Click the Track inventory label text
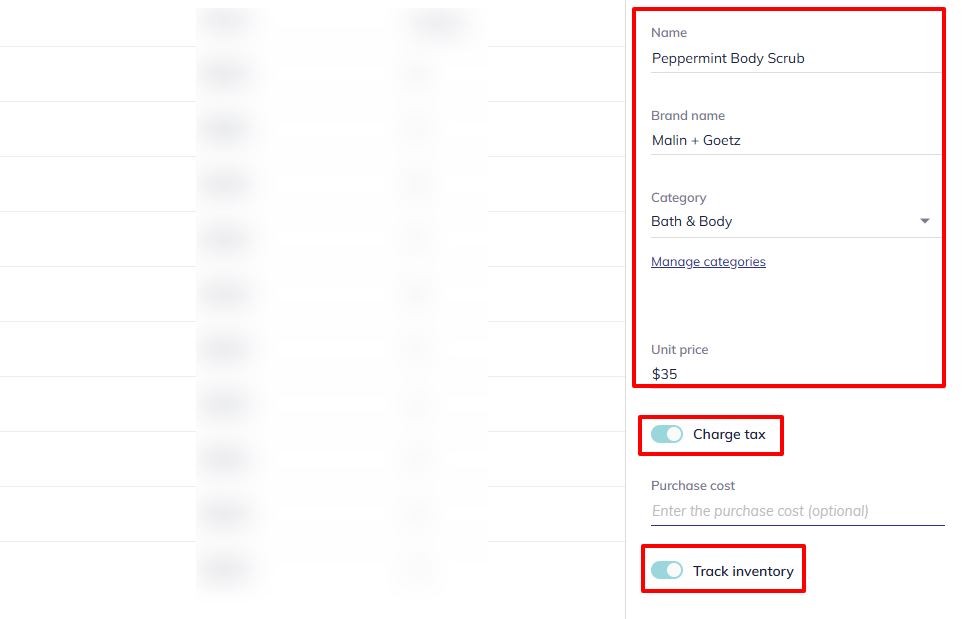 [x=743, y=571]
